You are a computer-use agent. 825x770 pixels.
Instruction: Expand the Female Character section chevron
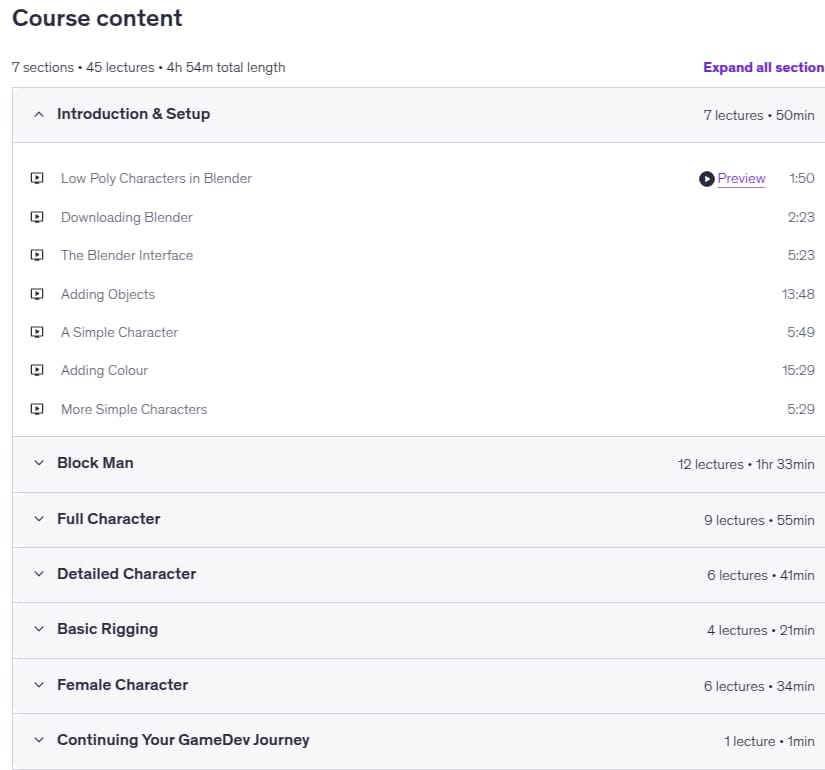[x=39, y=685]
